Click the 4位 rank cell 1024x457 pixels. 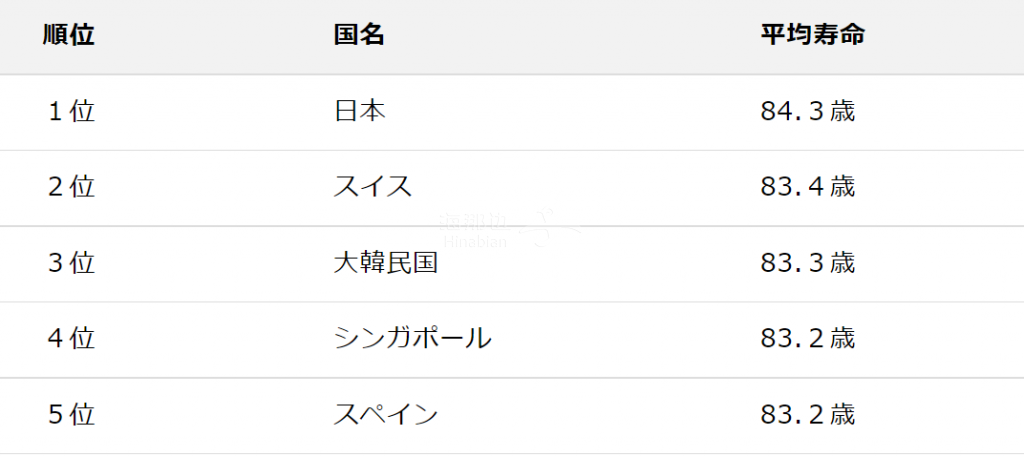(71, 339)
